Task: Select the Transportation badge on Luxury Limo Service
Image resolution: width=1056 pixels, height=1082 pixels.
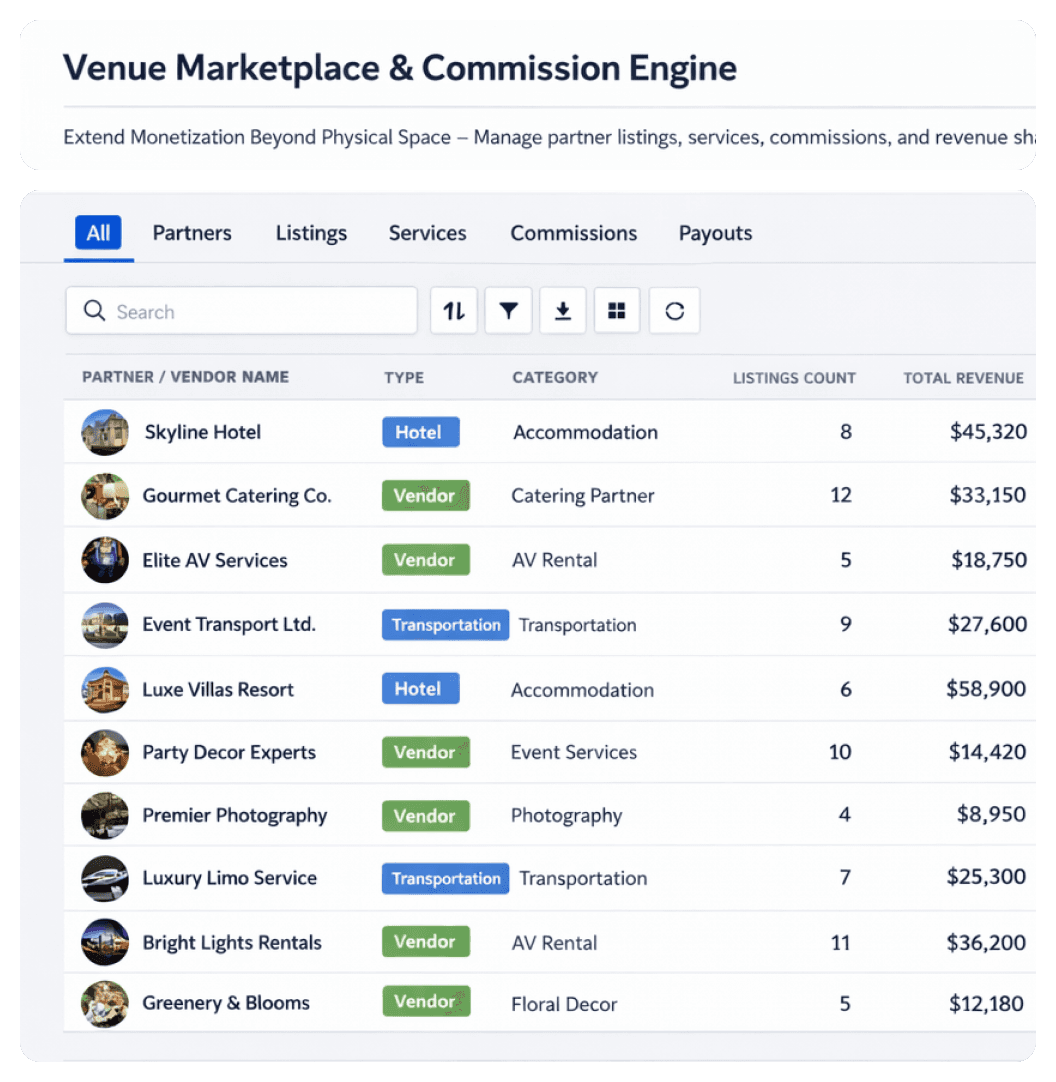Action: click(x=445, y=878)
